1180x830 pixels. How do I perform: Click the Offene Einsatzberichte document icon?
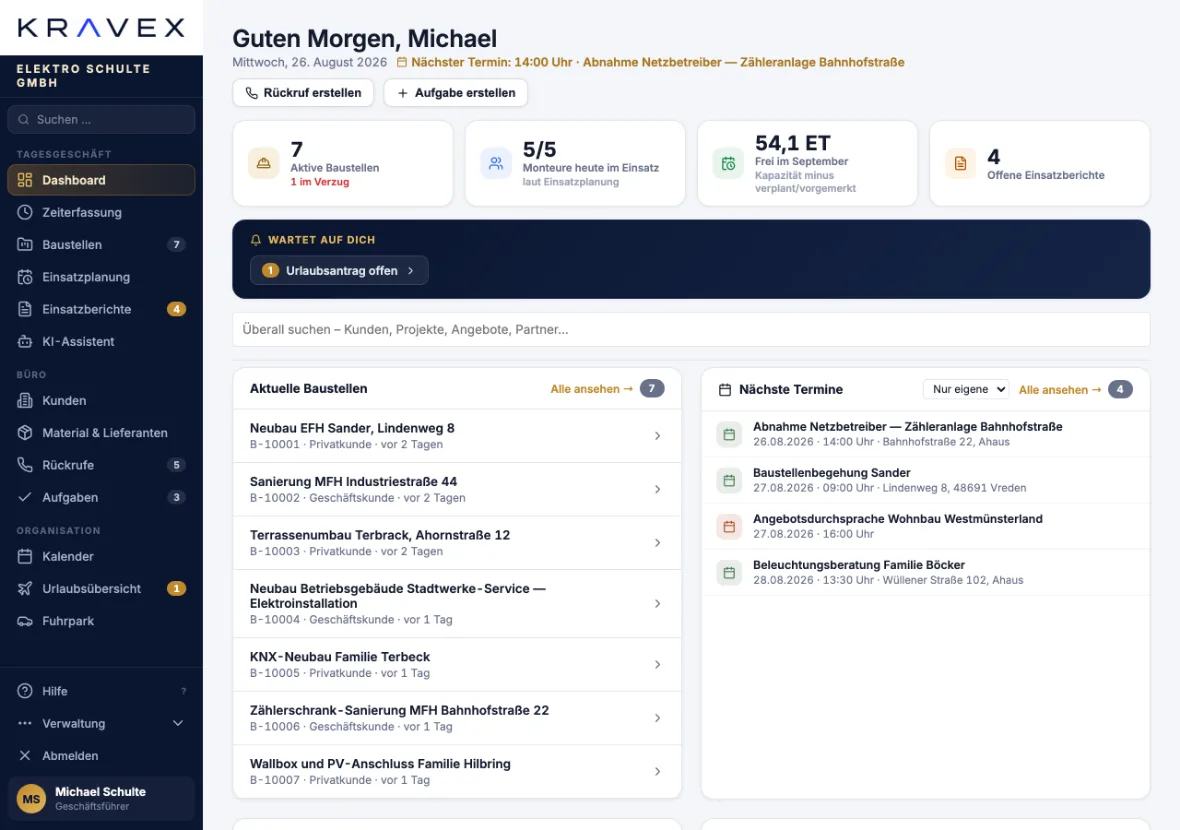960,163
